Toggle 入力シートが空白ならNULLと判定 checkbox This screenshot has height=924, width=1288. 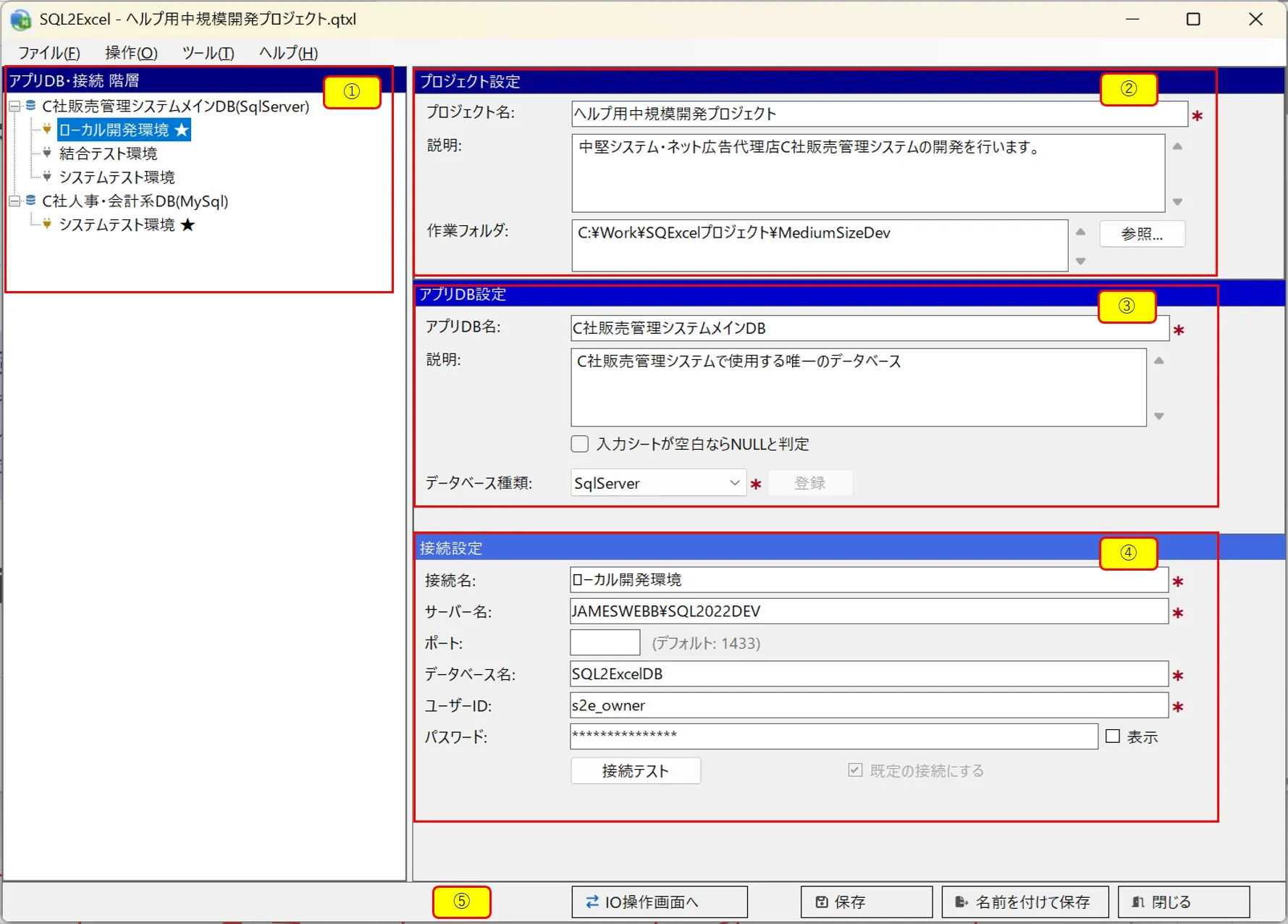click(580, 444)
